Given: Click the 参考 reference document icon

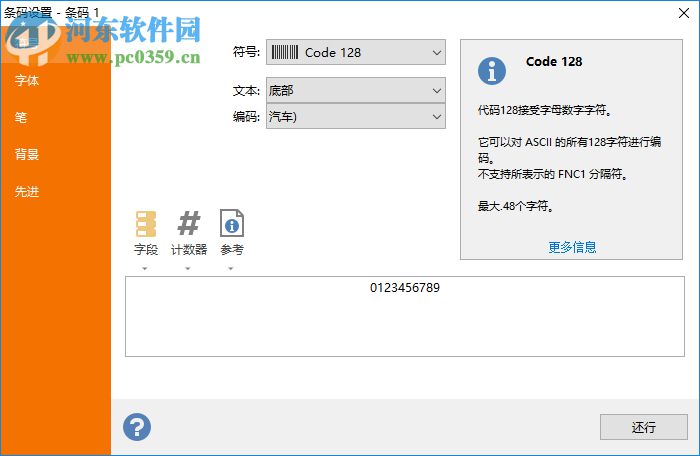Looking at the screenshot, I should (x=232, y=223).
